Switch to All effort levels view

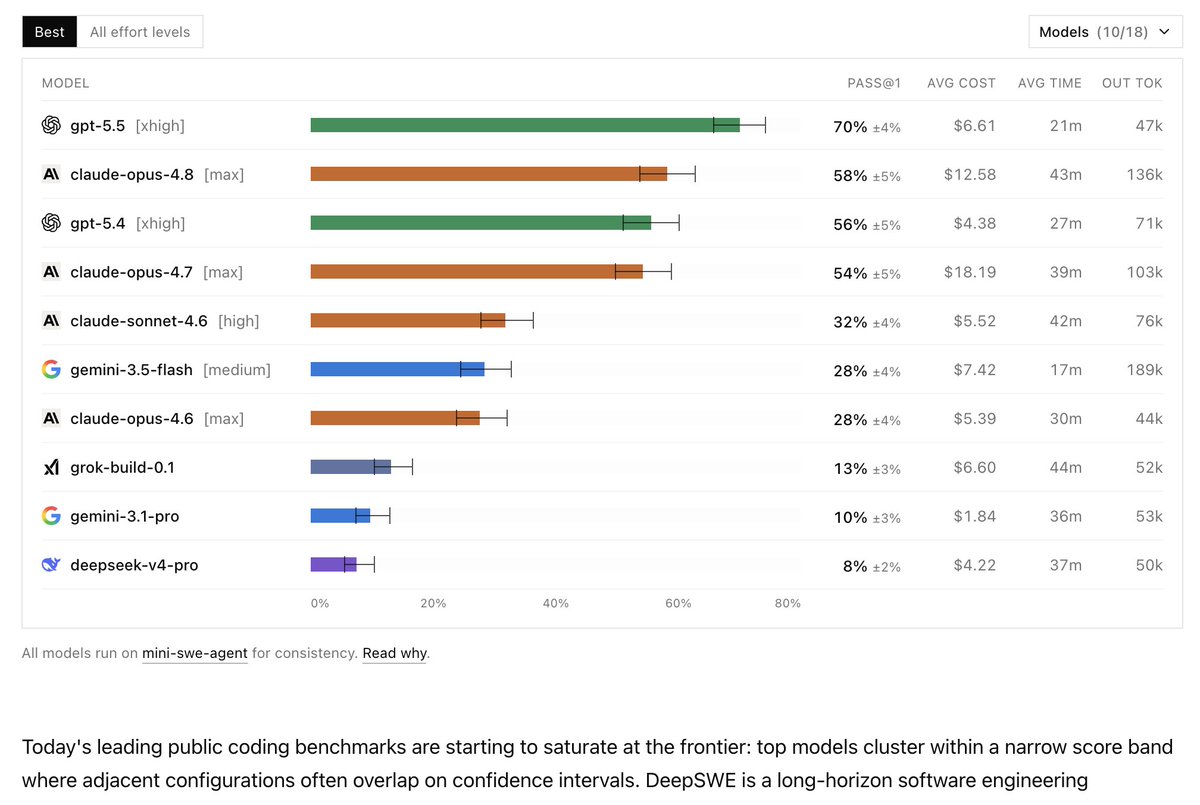click(140, 32)
